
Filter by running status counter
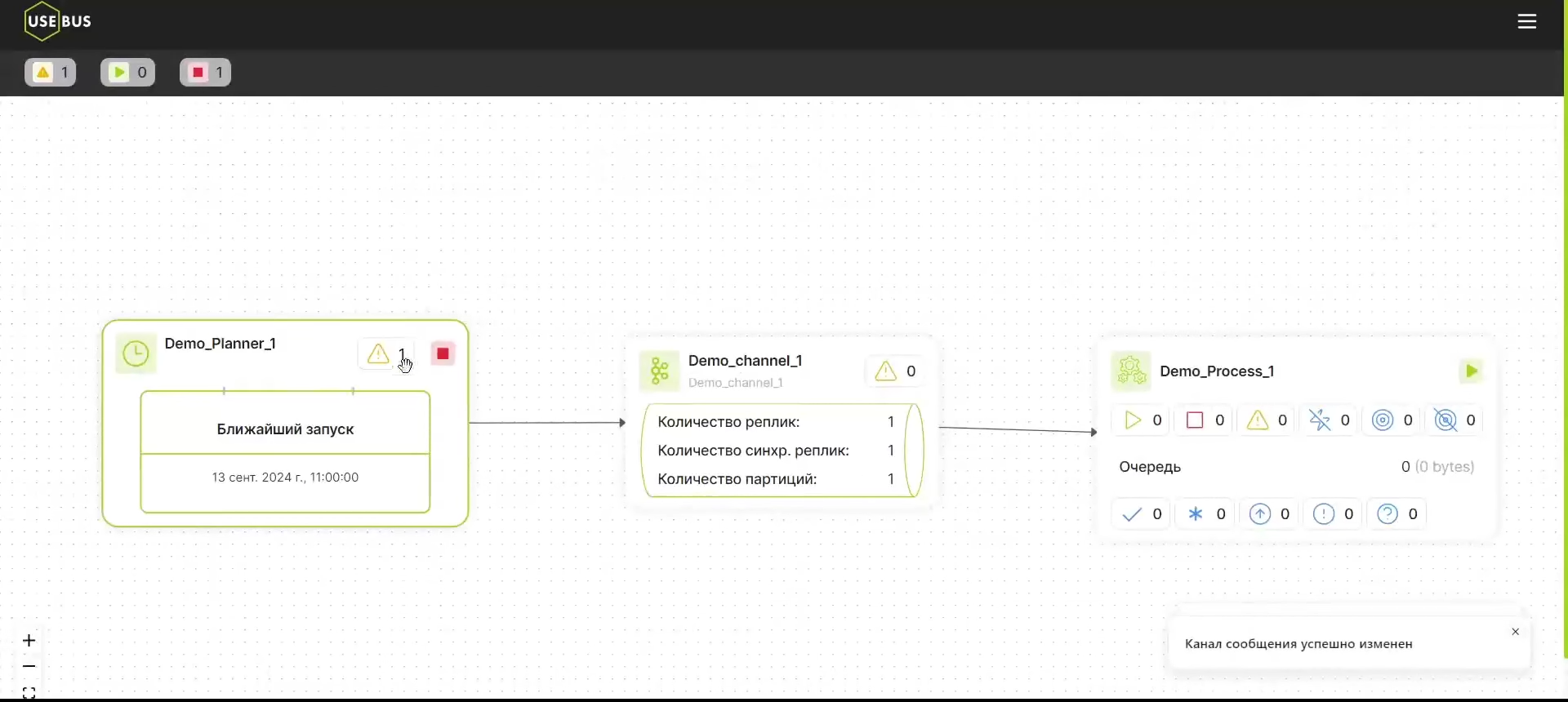click(x=128, y=73)
